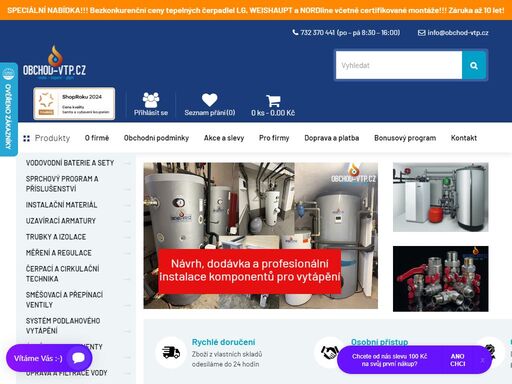Click the heart icon for Seznam přání
The width and height of the screenshot is (512, 384).
point(210,100)
